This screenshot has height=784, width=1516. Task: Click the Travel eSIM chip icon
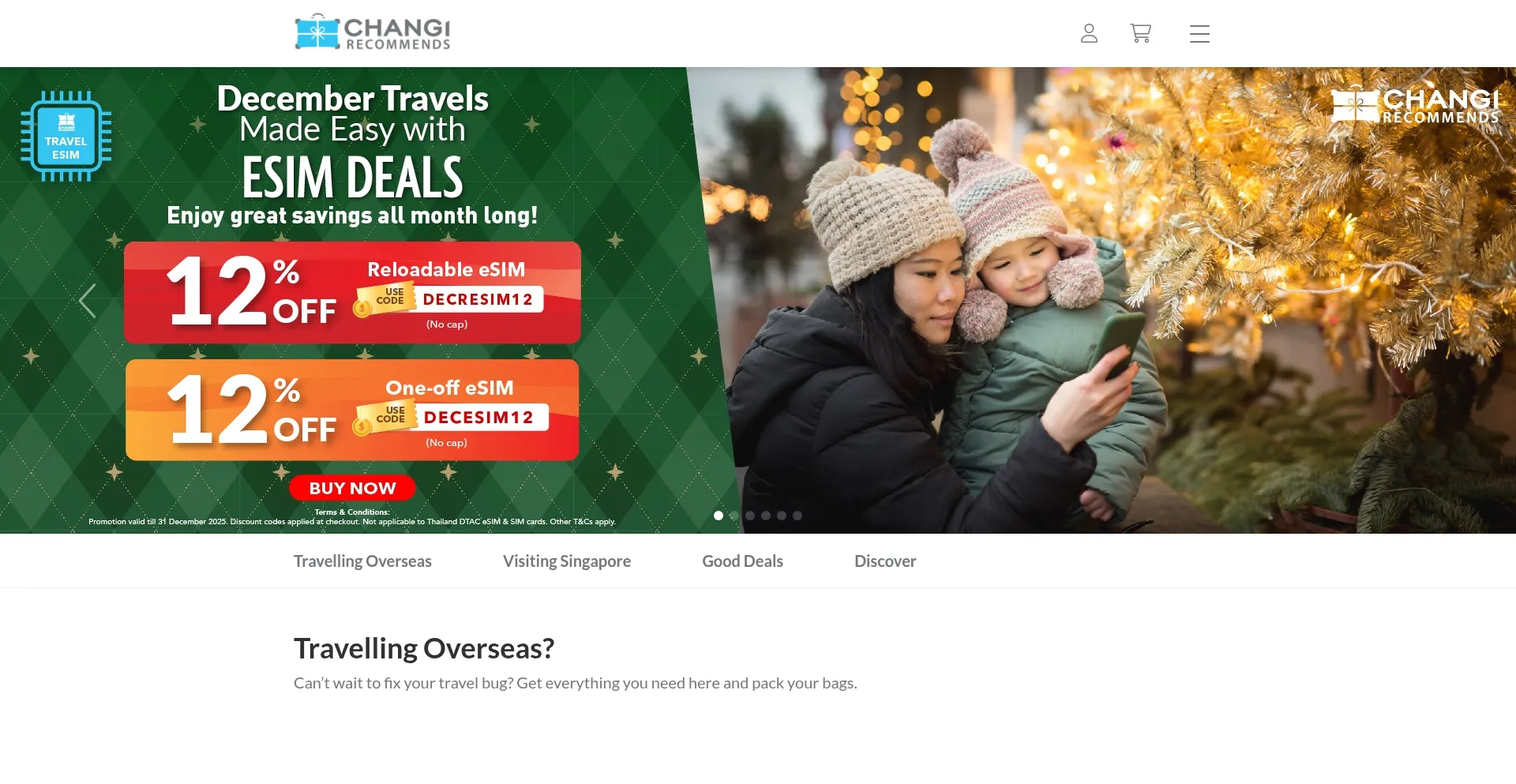[66, 136]
